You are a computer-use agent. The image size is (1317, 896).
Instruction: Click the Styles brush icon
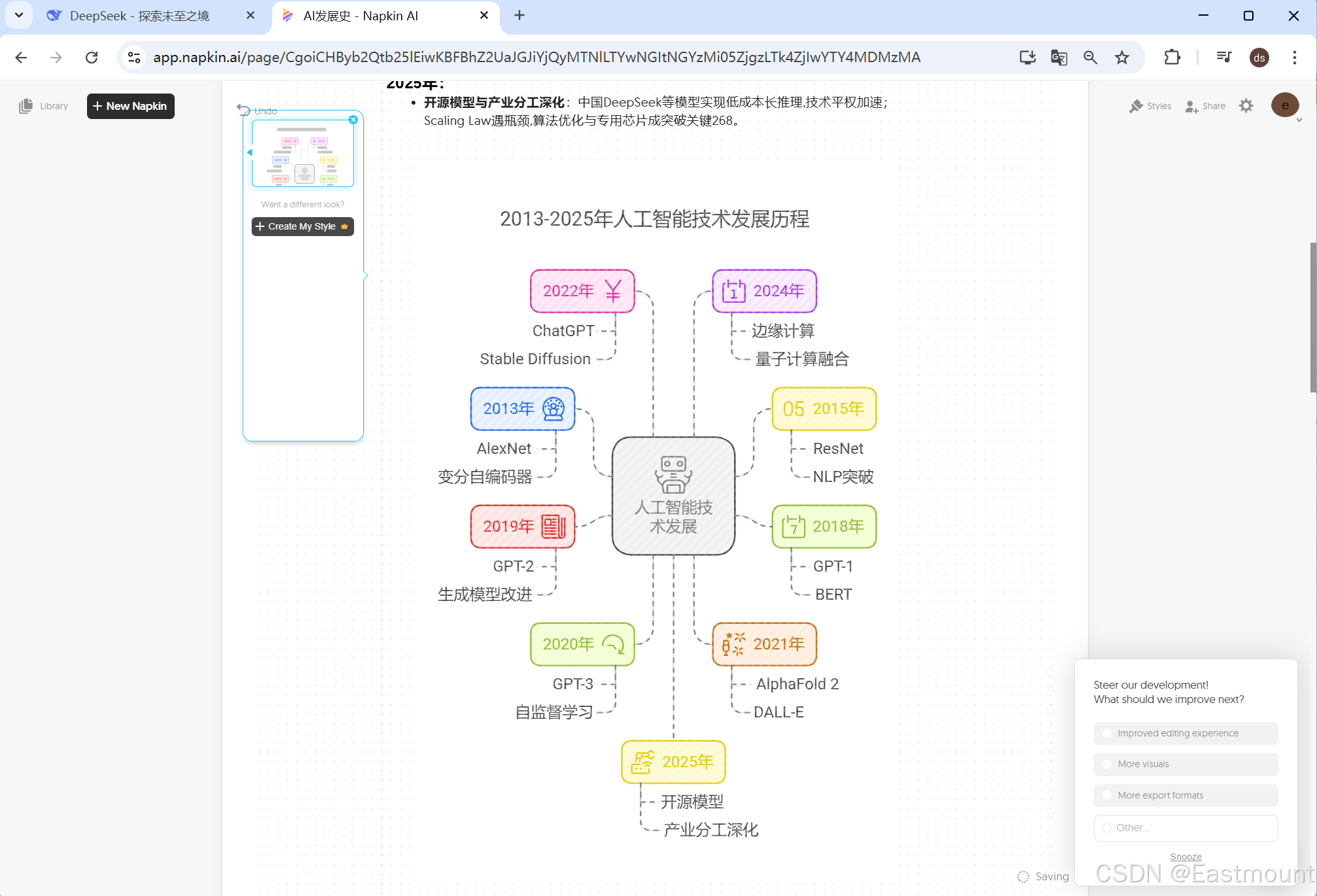(1136, 106)
